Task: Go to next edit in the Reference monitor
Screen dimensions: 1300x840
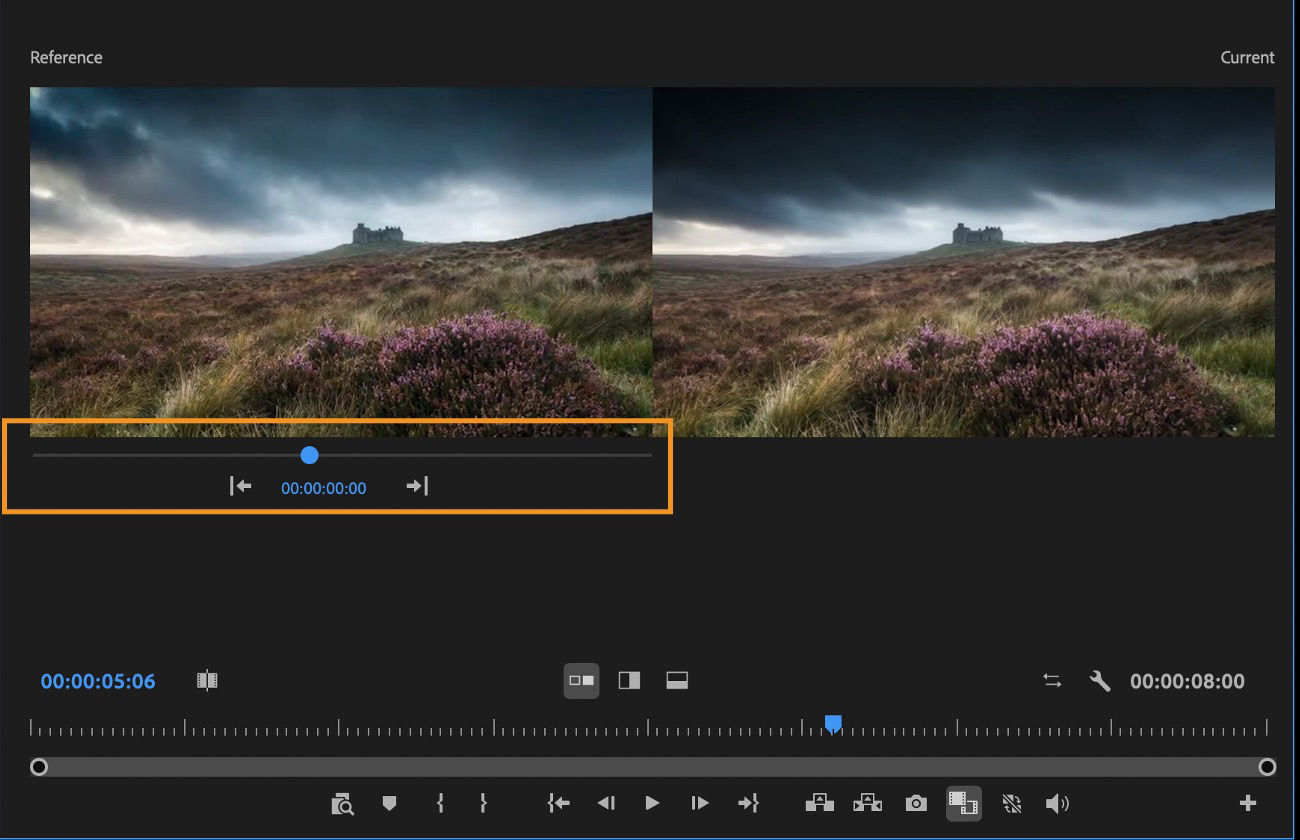Action: (413, 486)
